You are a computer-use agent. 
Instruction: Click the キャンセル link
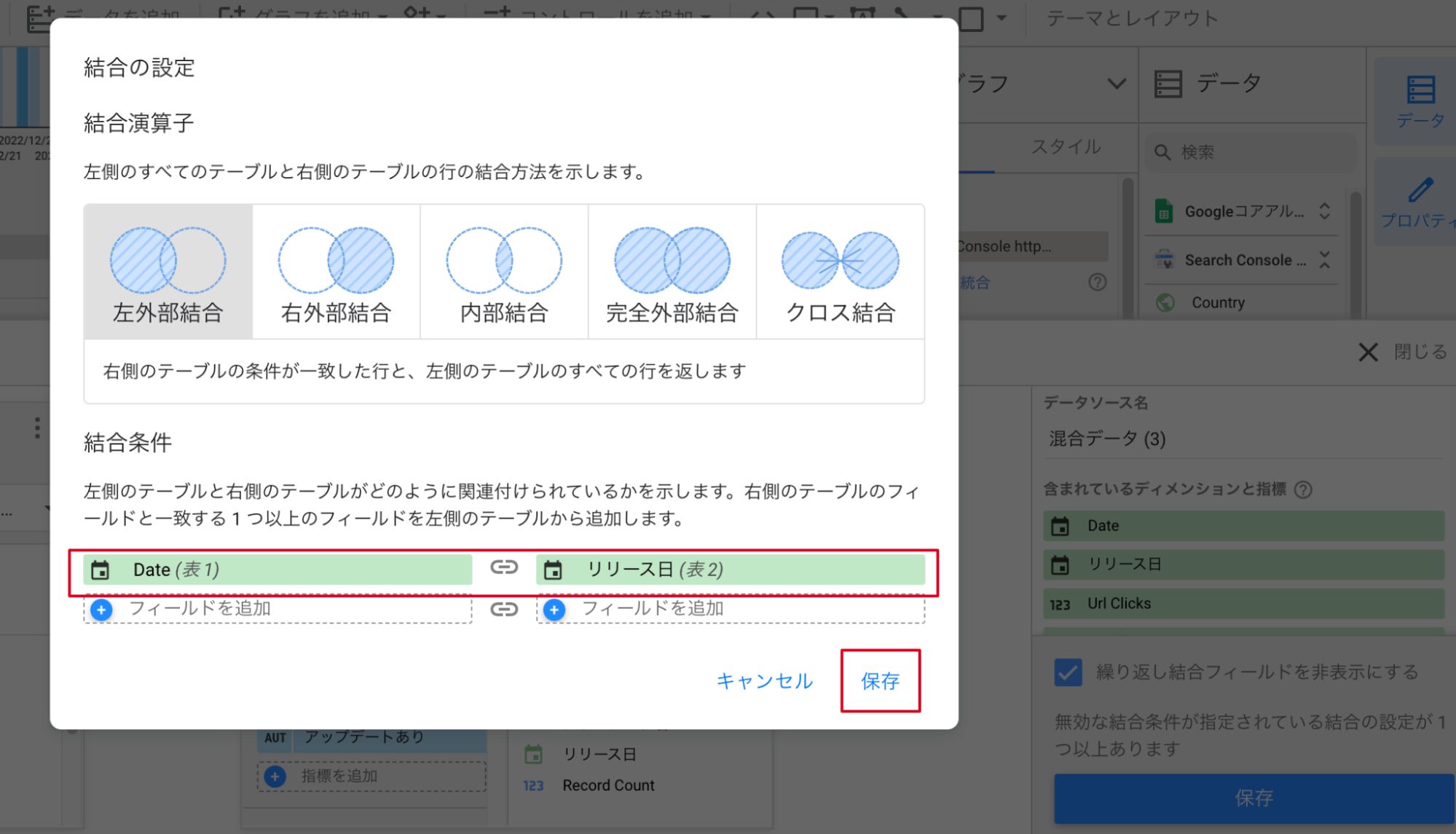(x=764, y=681)
